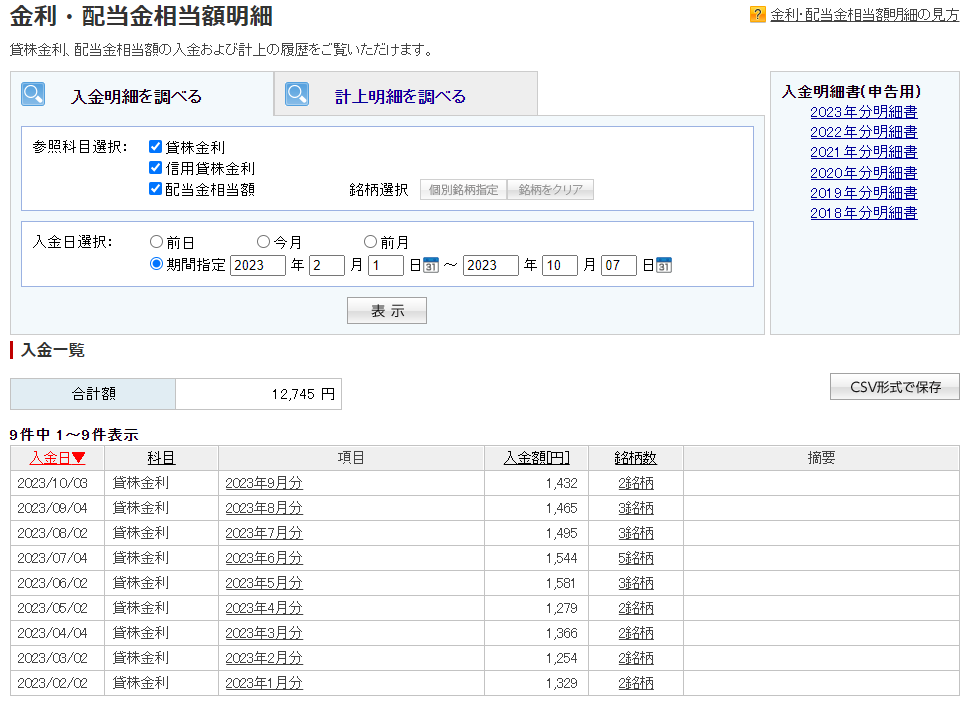The height and width of the screenshot is (701, 969).
Task: Click the CSV形式で保存 button
Action: pos(894,387)
